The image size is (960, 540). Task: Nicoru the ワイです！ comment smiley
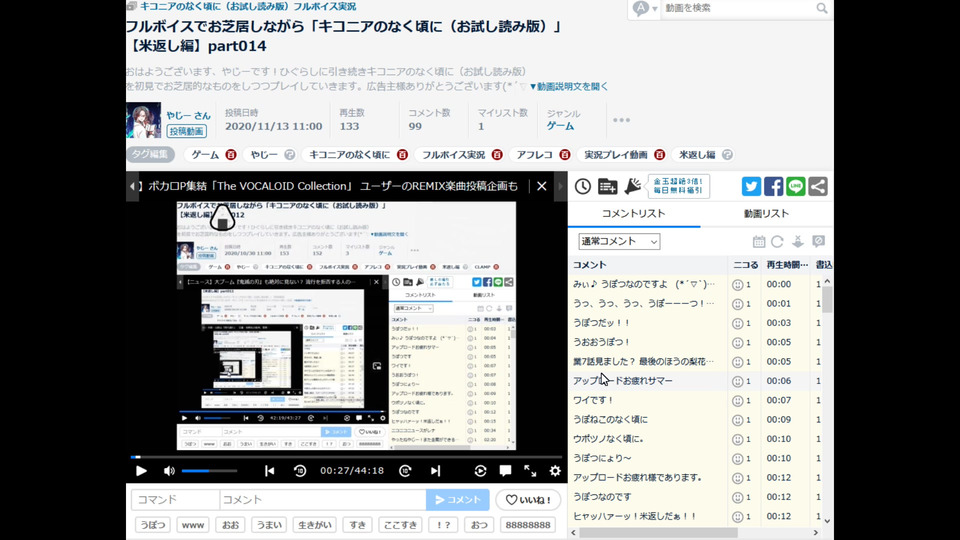click(738, 400)
